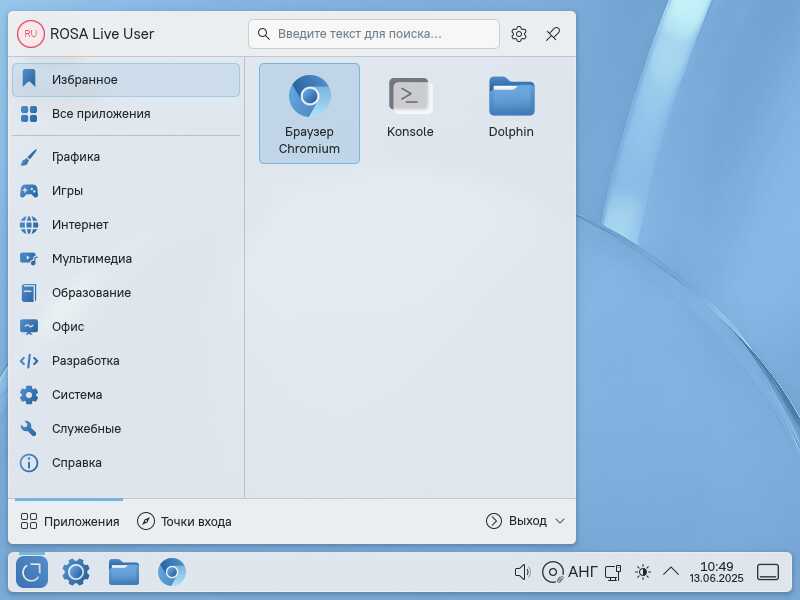Open the Справка category

coord(126,463)
